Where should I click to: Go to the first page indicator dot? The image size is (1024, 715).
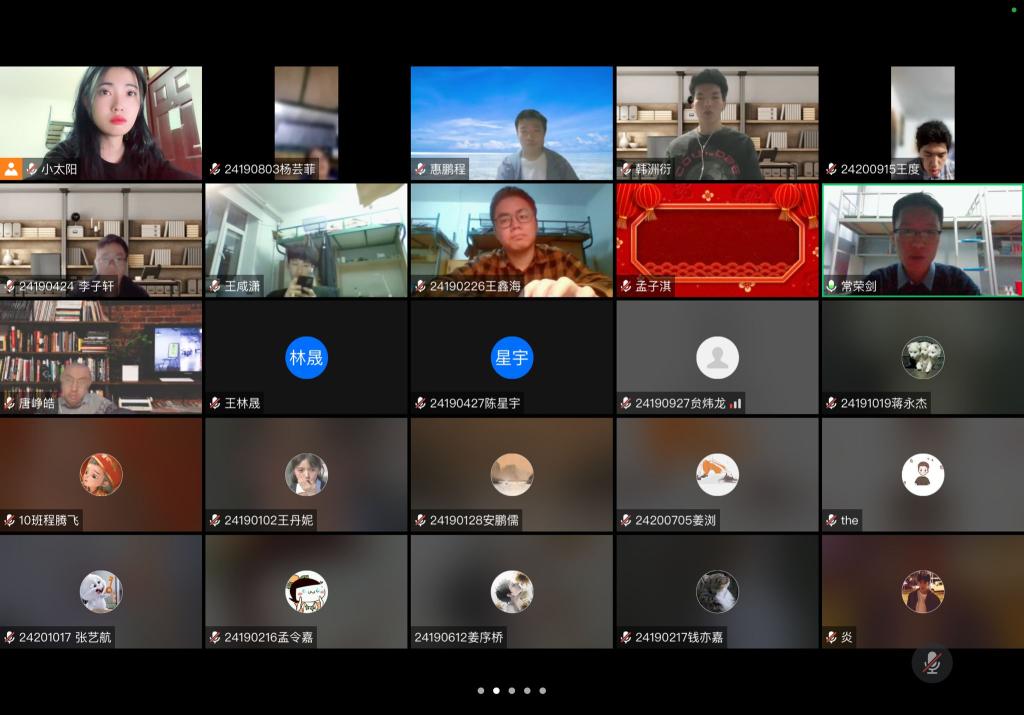tap(481, 690)
